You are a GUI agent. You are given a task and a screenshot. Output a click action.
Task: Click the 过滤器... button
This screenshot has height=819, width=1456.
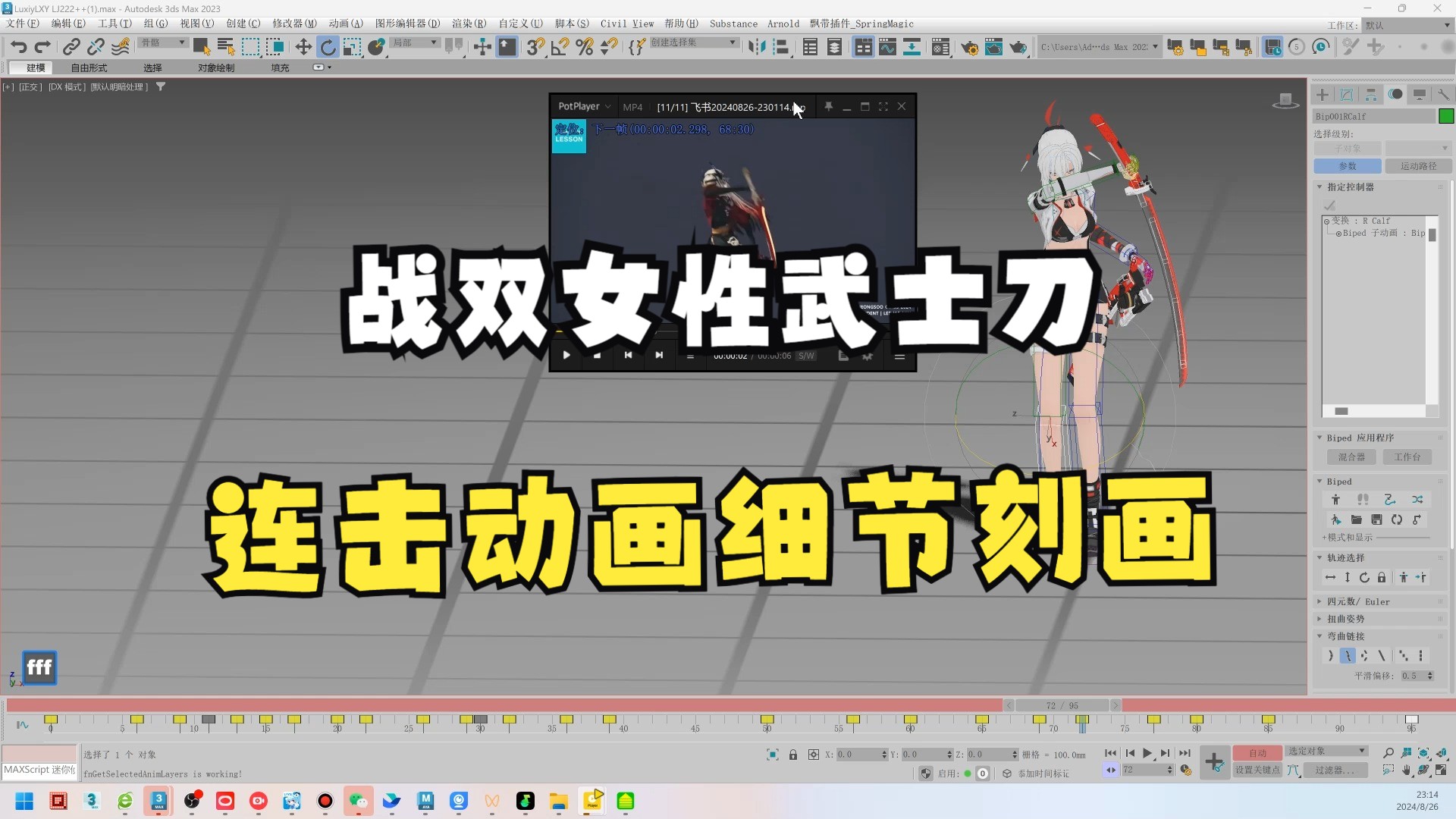1334,770
